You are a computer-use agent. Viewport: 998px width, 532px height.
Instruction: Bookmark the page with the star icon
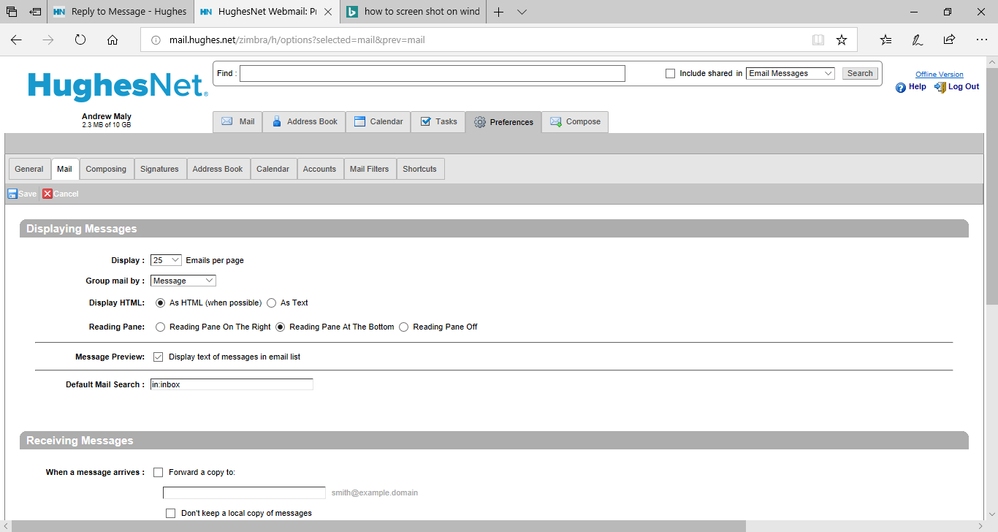click(842, 40)
